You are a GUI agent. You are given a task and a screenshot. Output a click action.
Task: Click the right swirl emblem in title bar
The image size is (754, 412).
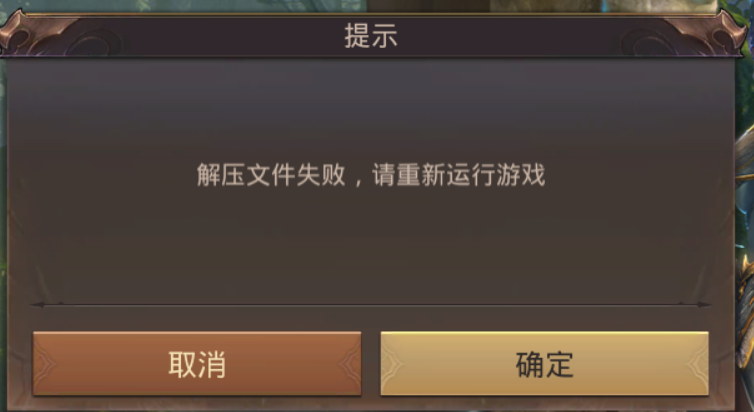(x=647, y=42)
